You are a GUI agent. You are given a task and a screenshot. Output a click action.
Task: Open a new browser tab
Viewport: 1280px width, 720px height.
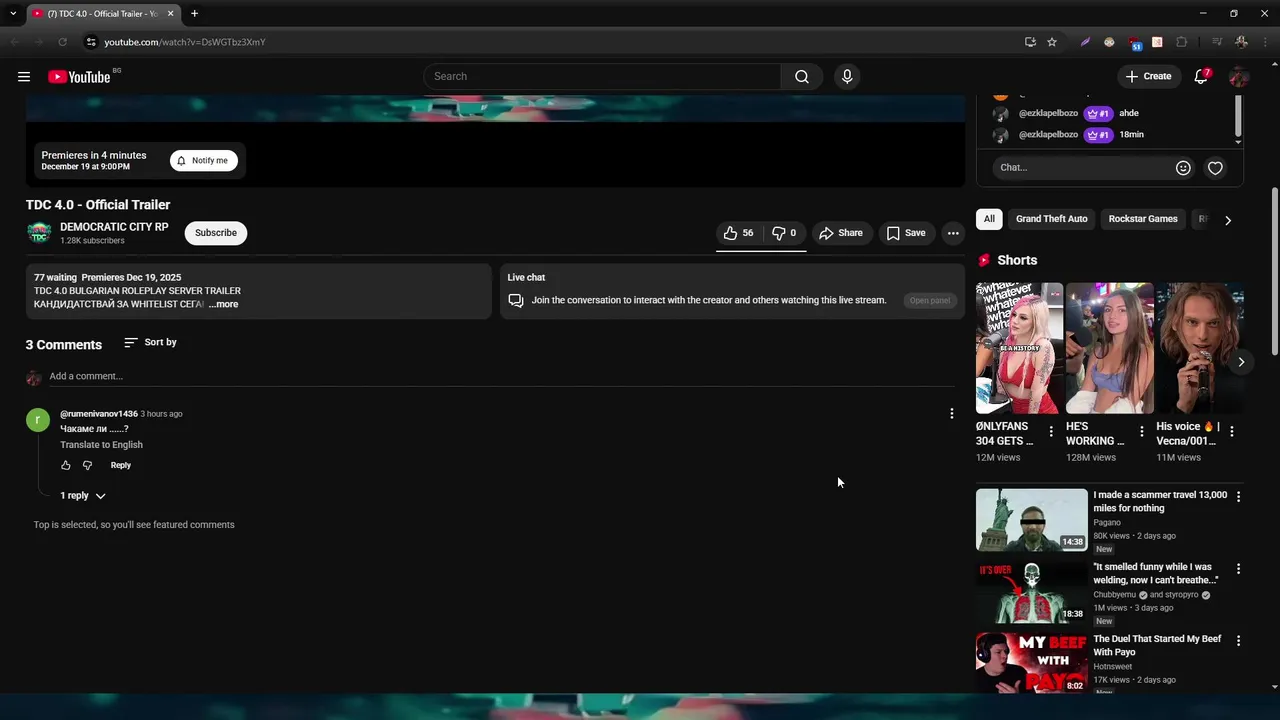(x=194, y=13)
